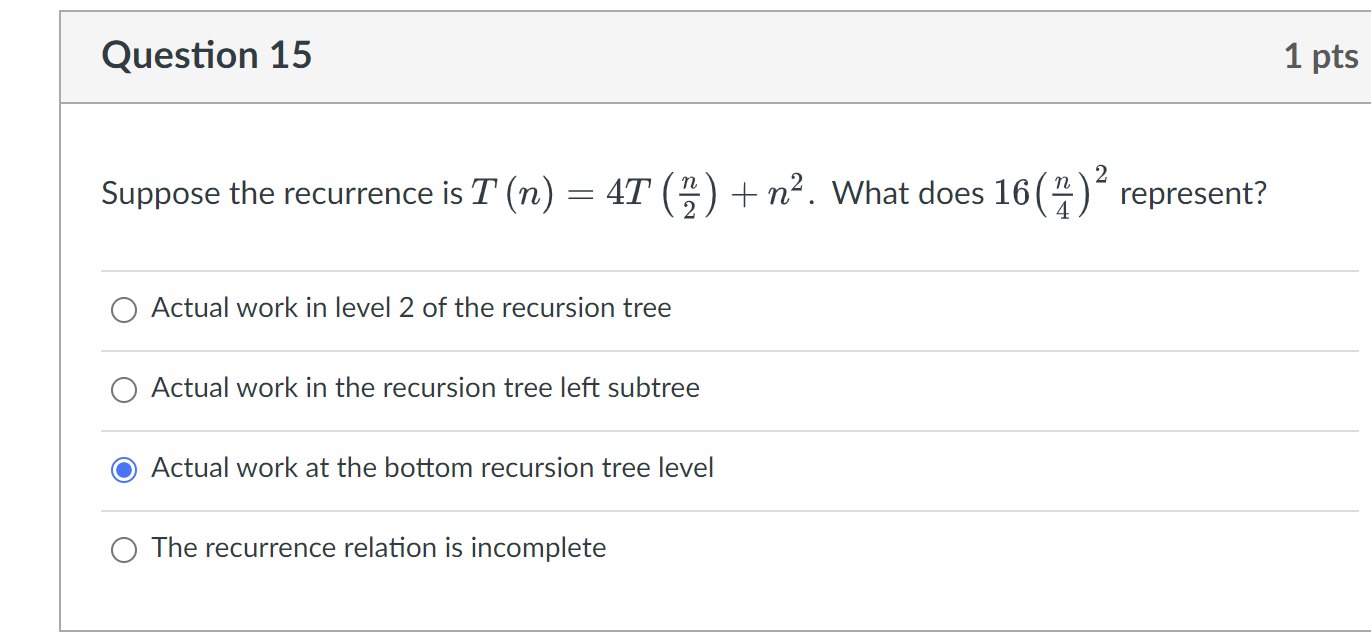Click the answer text 'Actual work in level 2 of the recursion tree'
Viewport: 1371px width, 644px height.
[x=411, y=308]
